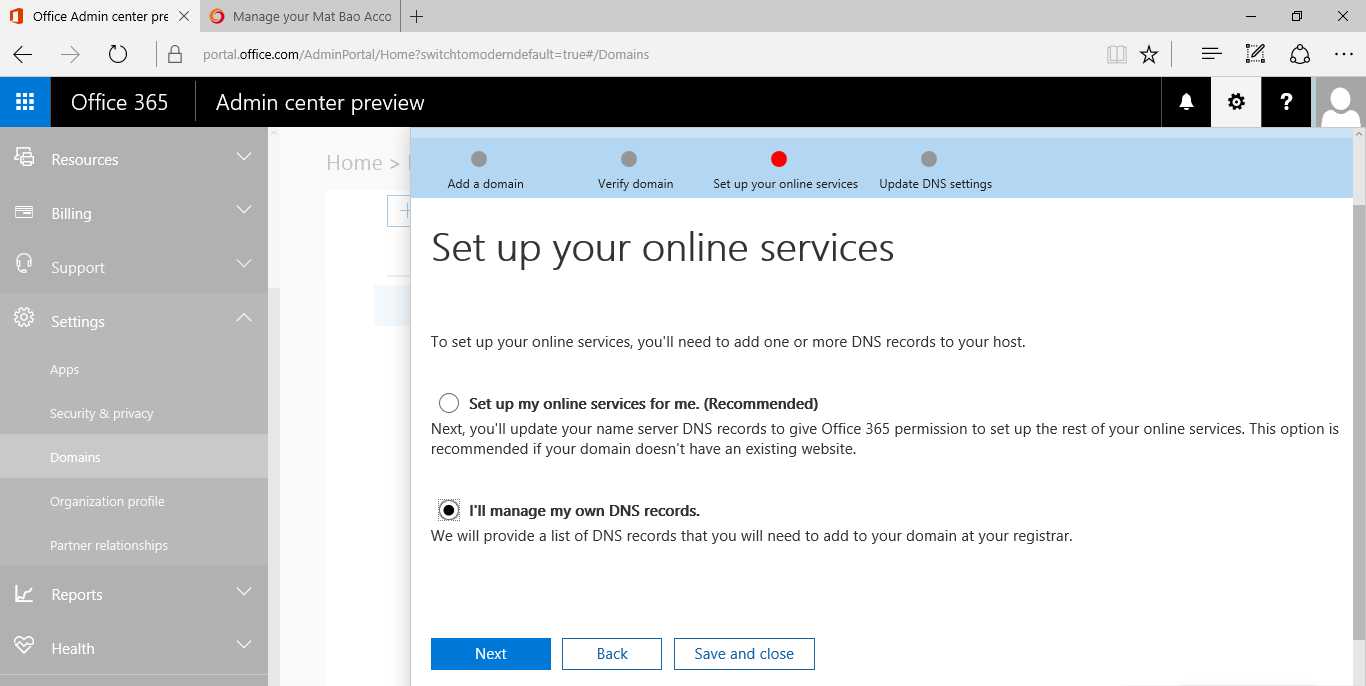
Task: Open the Edge Hub icon
Action: [1211, 54]
